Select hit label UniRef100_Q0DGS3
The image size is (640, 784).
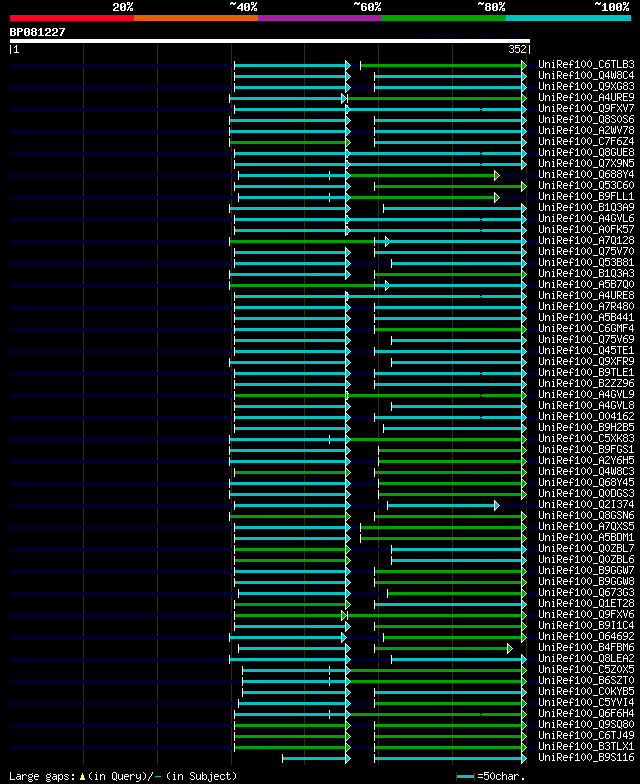[x=586, y=494]
